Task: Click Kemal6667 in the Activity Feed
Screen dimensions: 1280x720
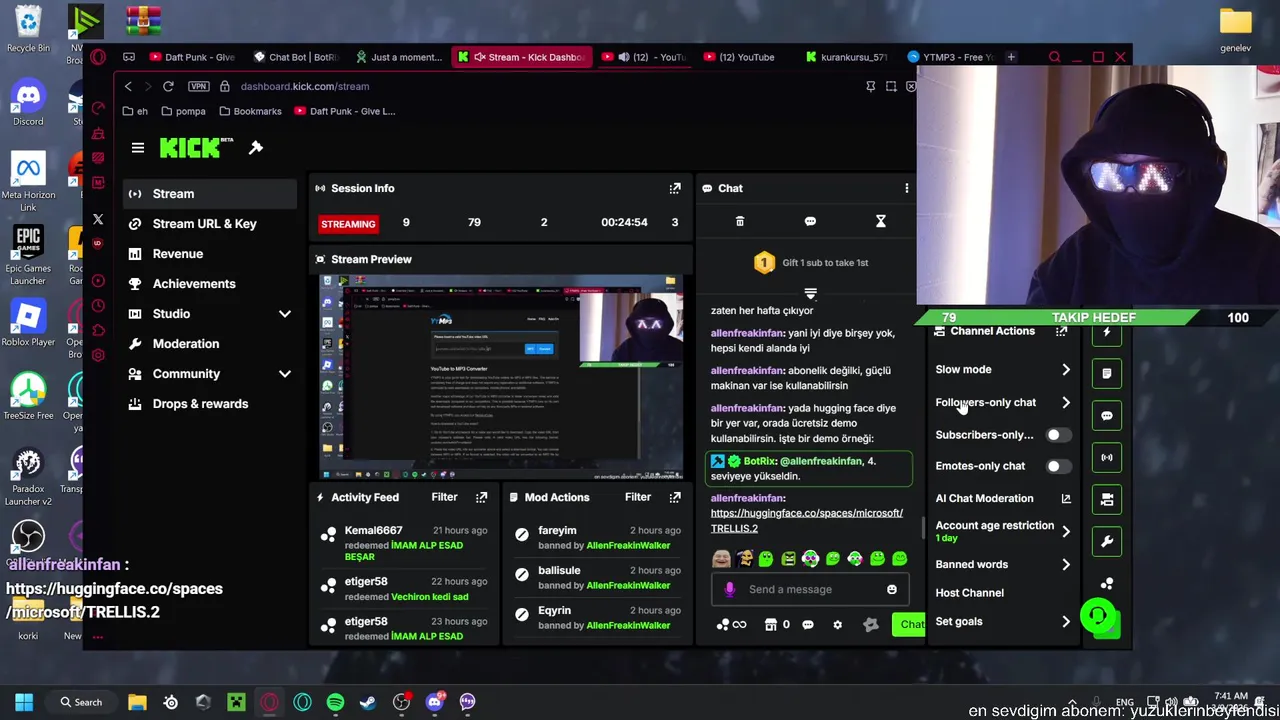Action: tap(373, 530)
